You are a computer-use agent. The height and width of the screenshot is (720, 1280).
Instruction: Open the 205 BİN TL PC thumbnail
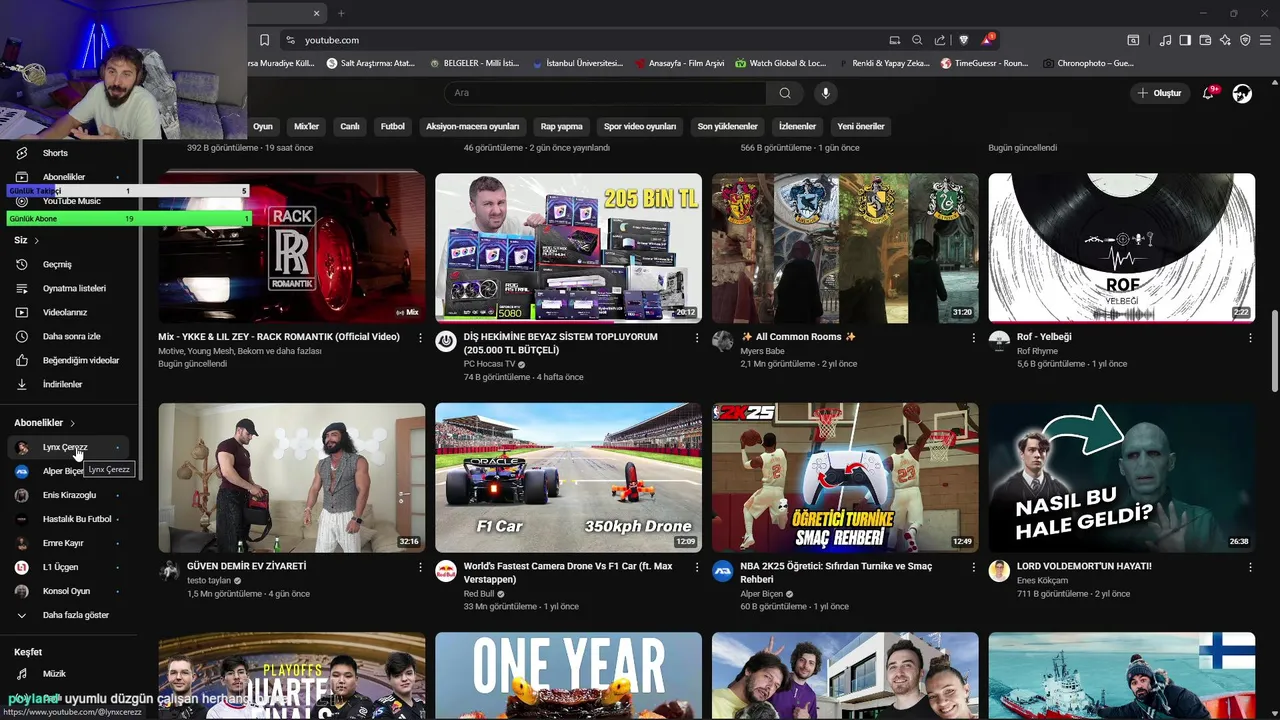[568, 248]
